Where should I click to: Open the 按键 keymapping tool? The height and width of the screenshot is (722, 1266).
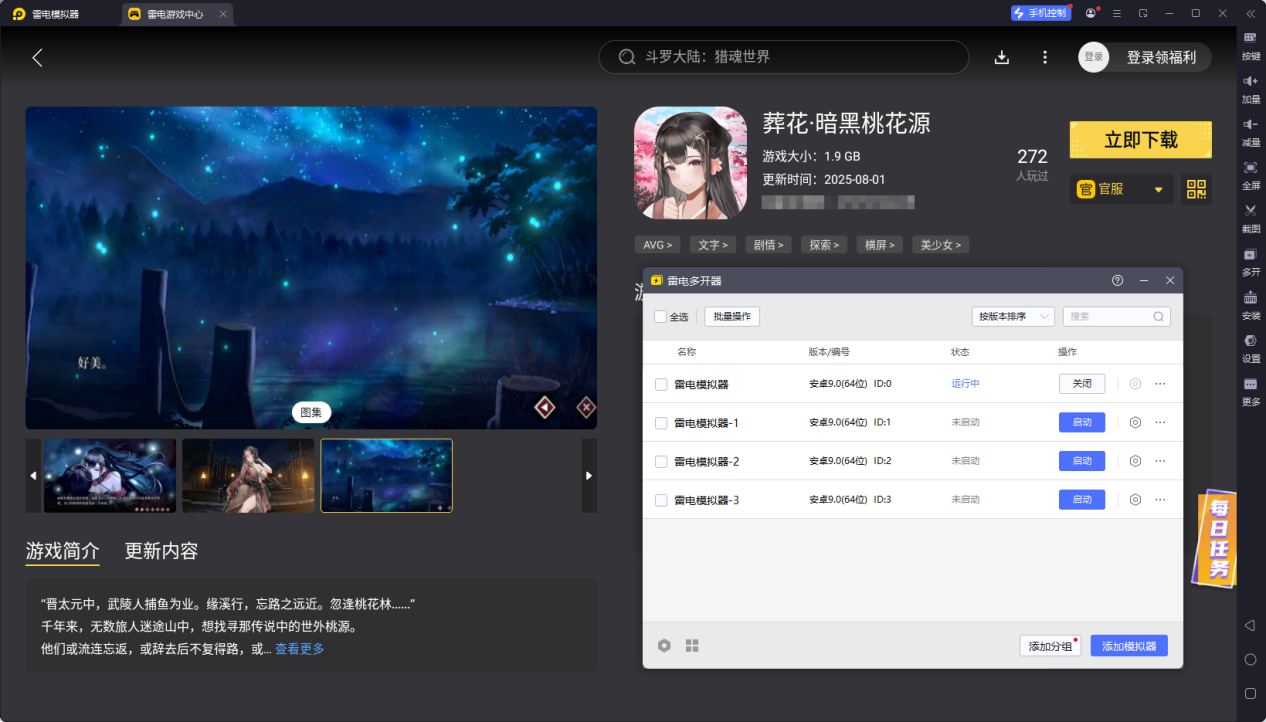(x=1250, y=45)
